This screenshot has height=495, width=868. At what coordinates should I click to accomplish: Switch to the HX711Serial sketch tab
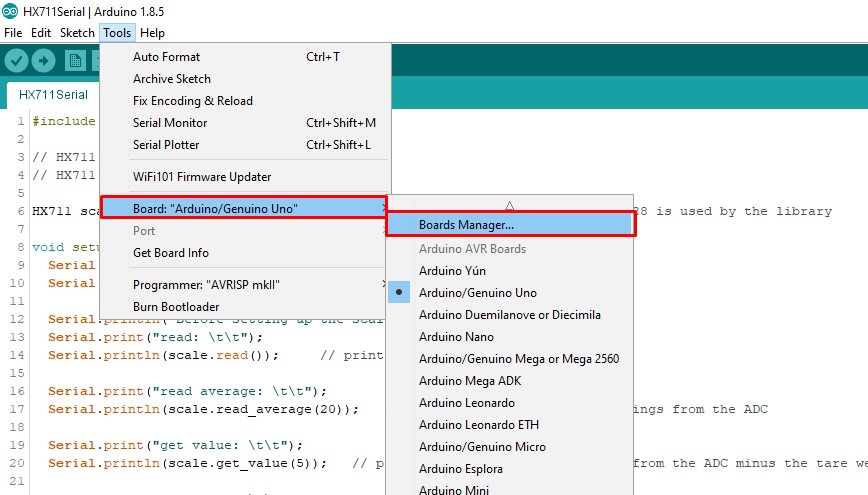[x=53, y=95]
